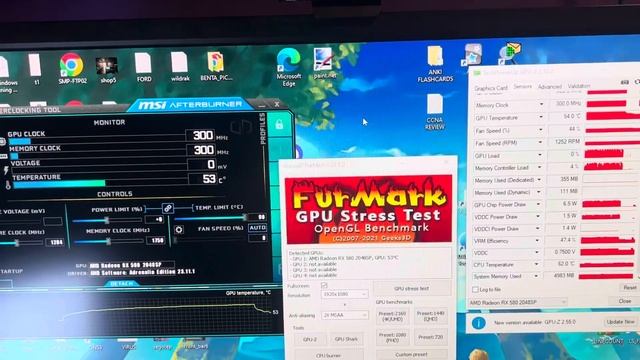
Task: Click the CPU burner button in FurMark
Action: pos(329,356)
